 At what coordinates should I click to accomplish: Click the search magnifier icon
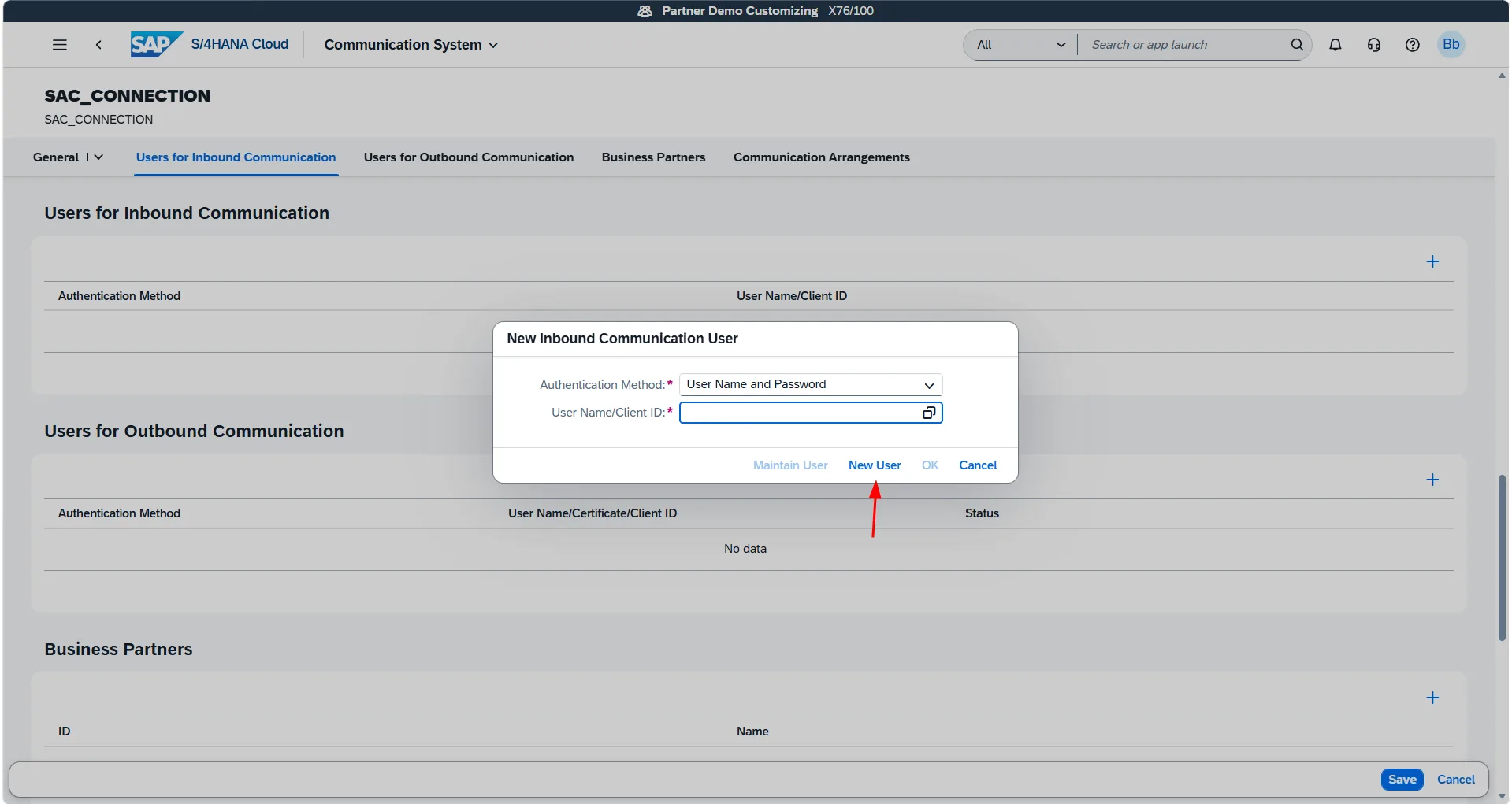click(x=1296, y=45)
